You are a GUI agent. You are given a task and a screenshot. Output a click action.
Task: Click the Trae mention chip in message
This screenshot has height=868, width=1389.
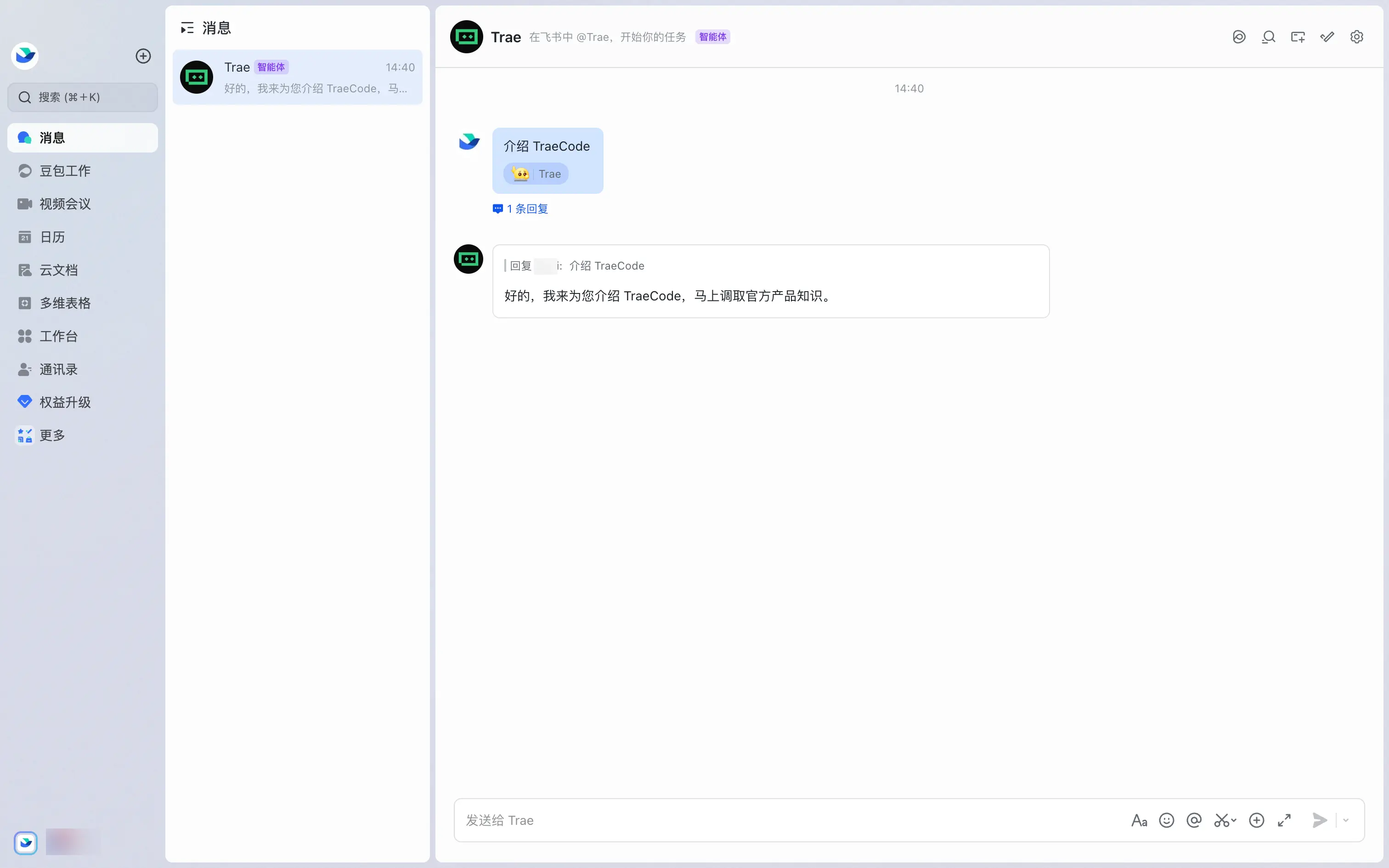point(536,174)
